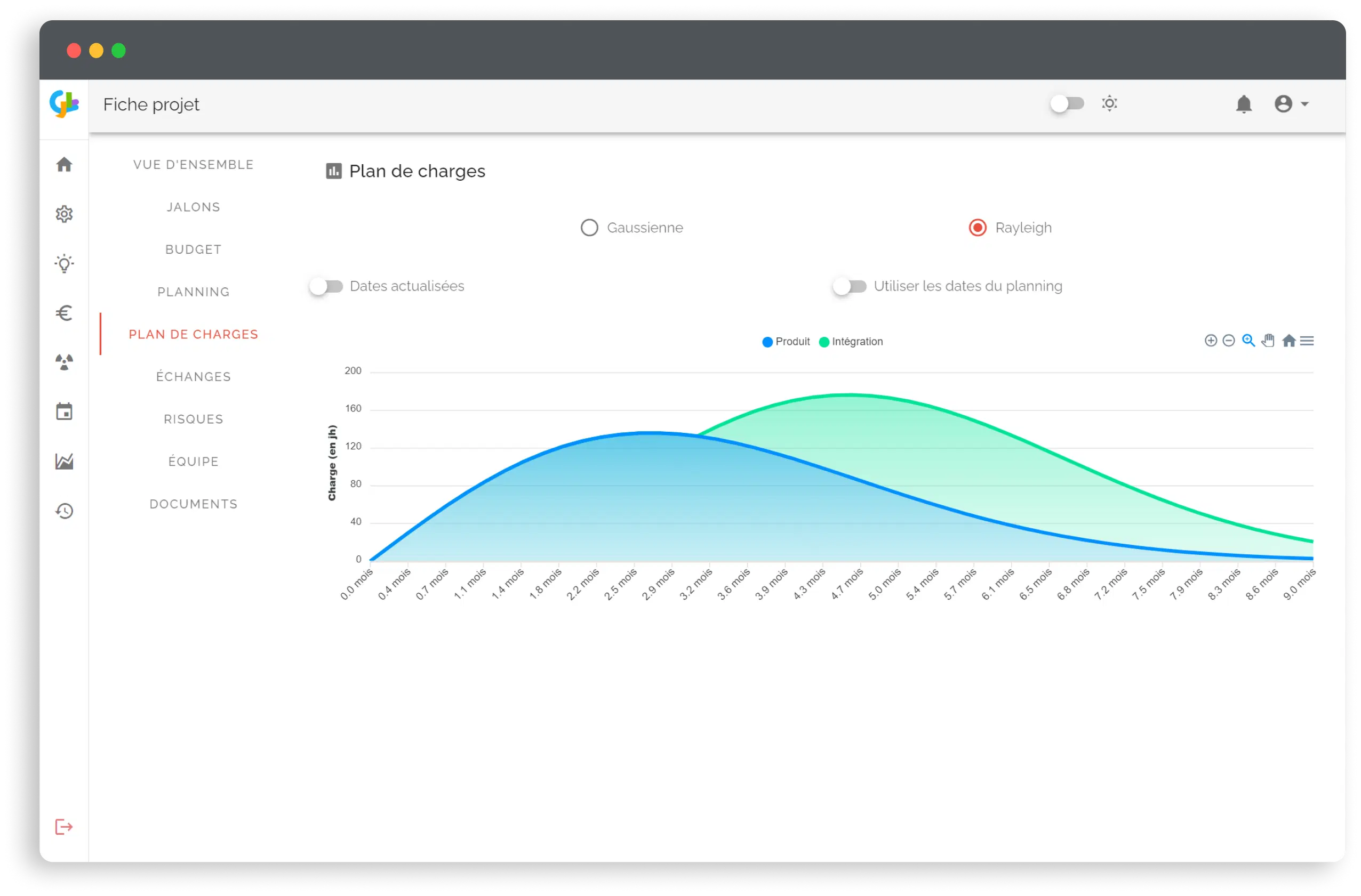The width and height of the screenshot is (1361, 896).
Task: Toggle the Intégration series in the legend
Action: pyautogui.click(x=851, y=342)
